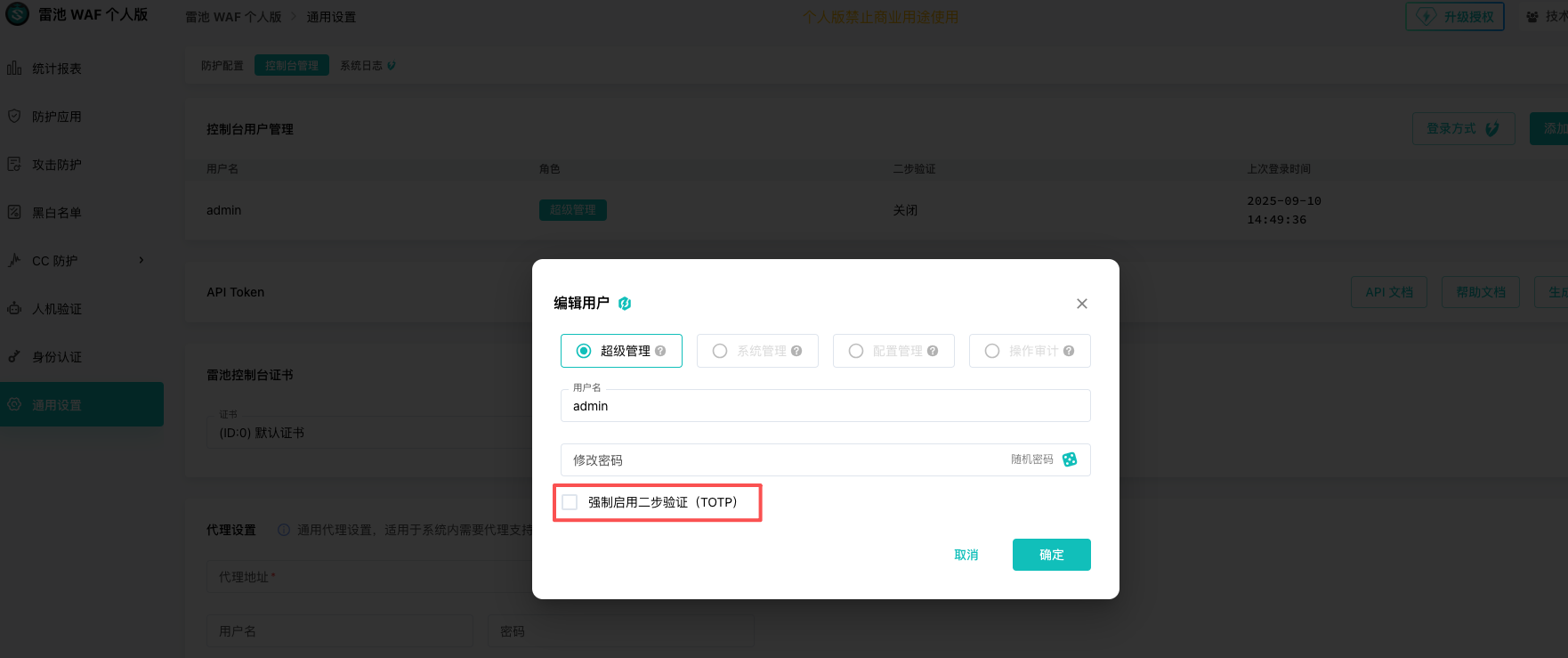This screenshot has height=658, width=1568.
Task: Click the help icon beside 系统管理
Action: coord(796,351)
